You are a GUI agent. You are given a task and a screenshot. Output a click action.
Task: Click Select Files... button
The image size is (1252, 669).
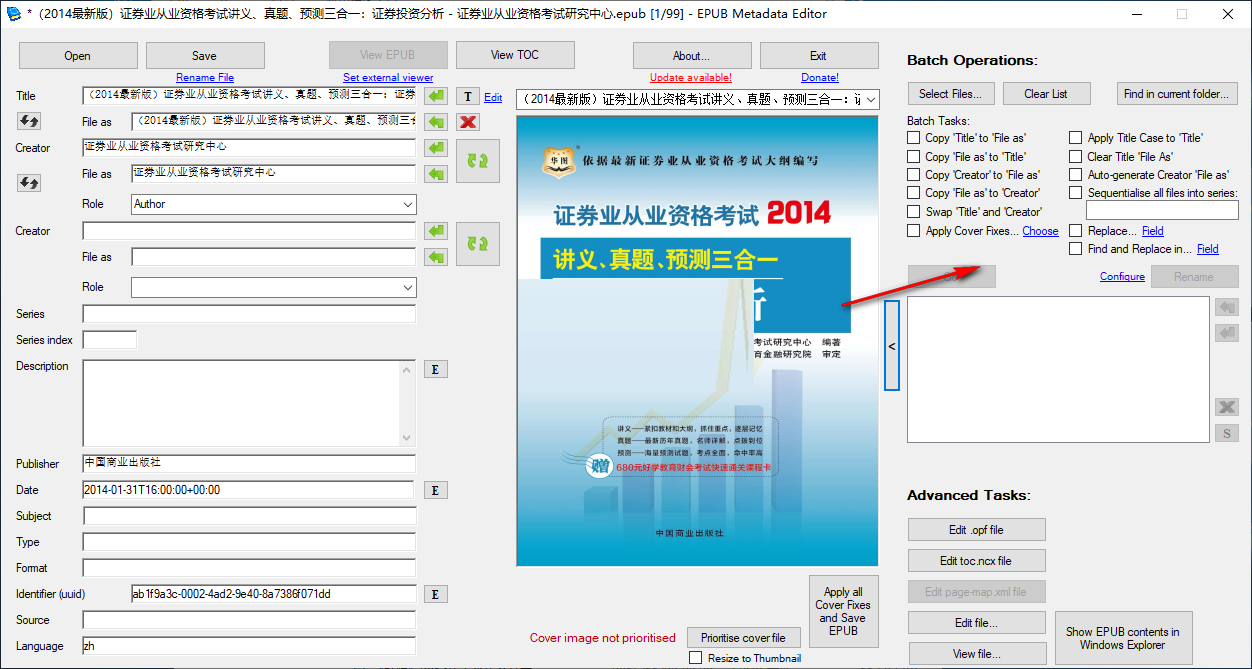click(950, 94)
